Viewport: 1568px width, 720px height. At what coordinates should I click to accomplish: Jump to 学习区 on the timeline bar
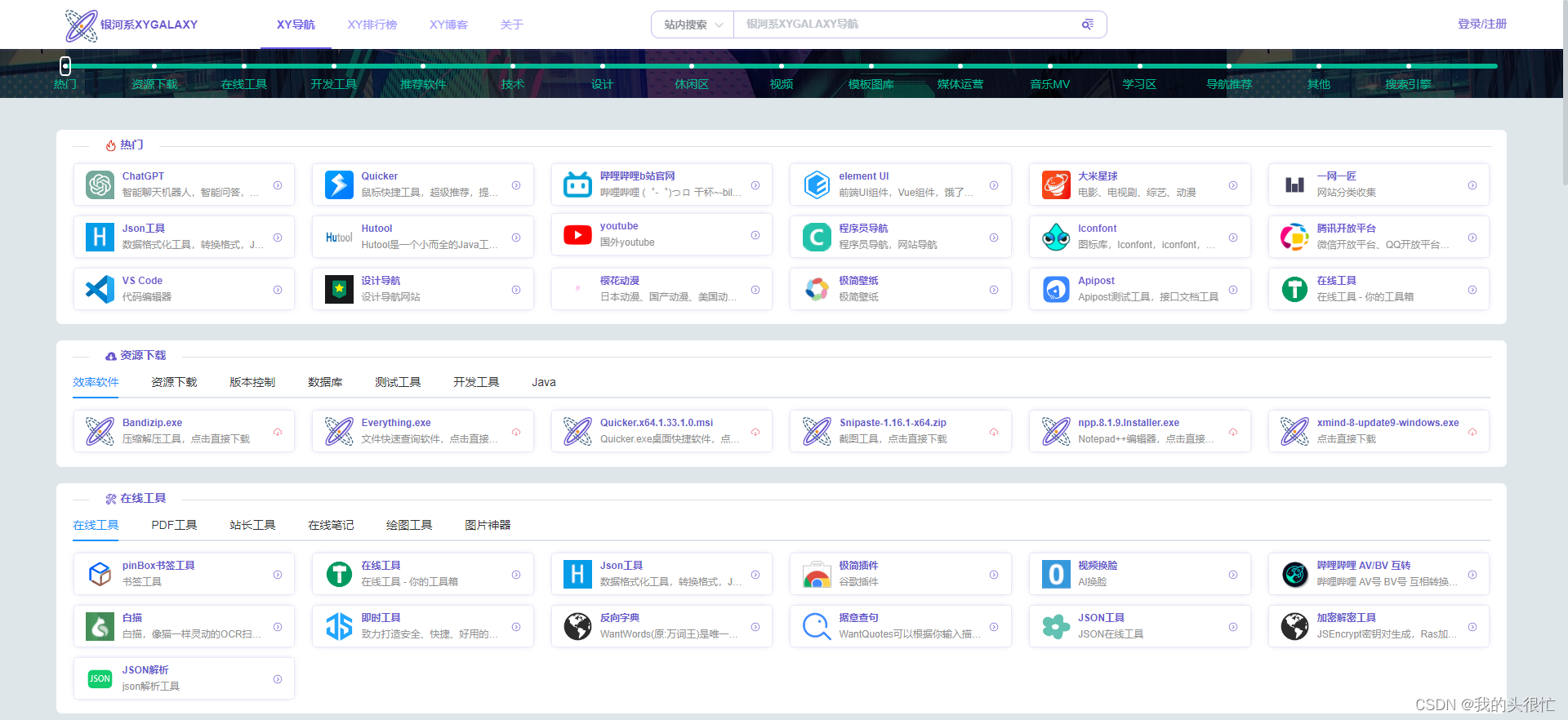tap(1139, 84)
